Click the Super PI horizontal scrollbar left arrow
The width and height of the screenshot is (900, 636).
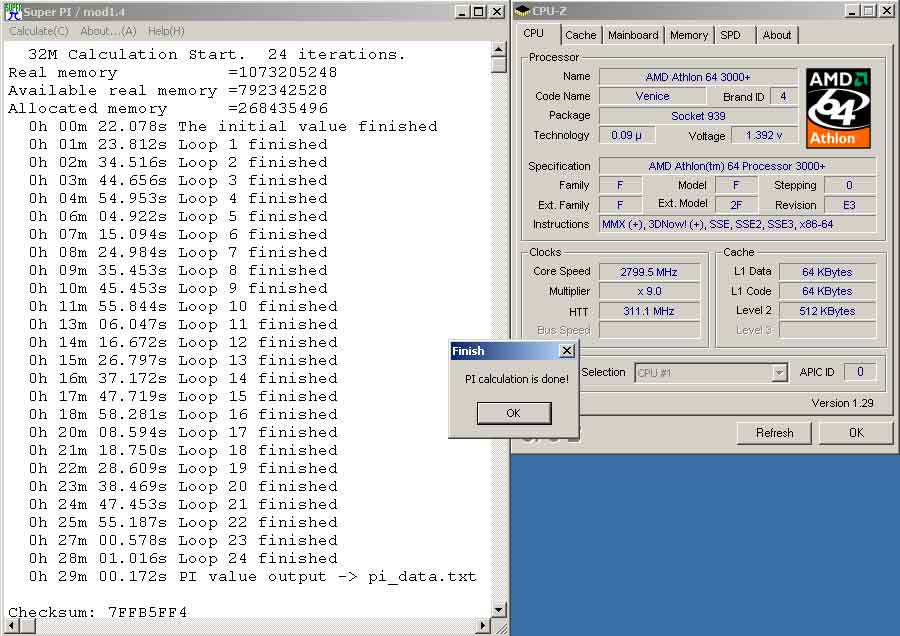[x=10, y=626]
